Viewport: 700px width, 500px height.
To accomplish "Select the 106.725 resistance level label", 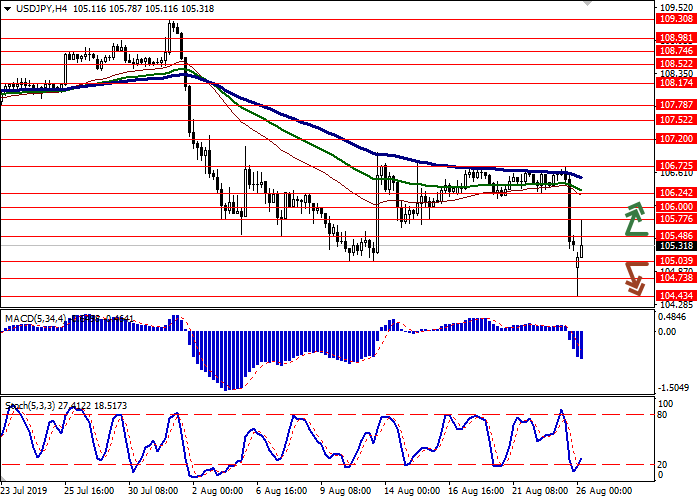I will [x=675, y=166].
